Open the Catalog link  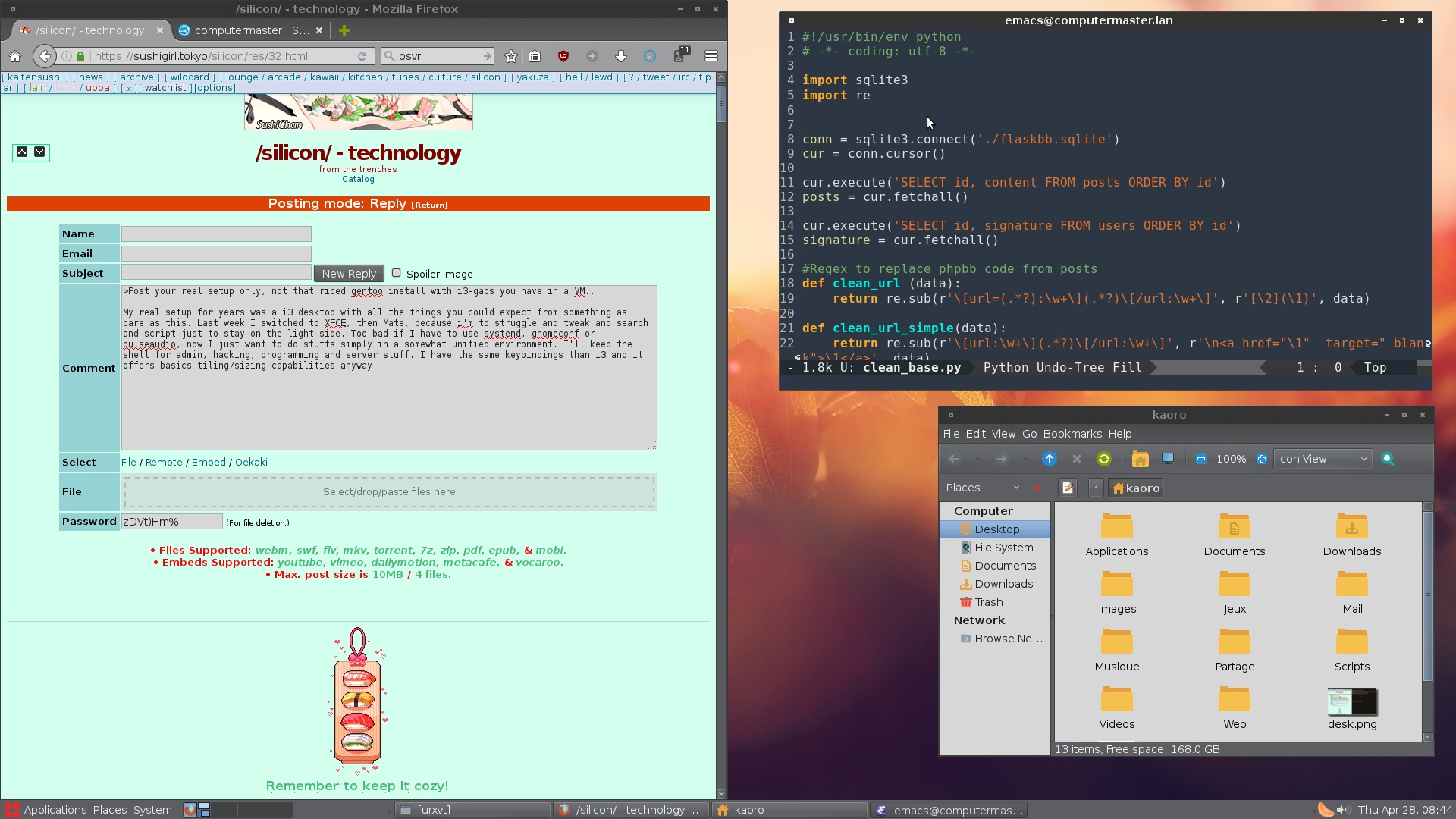(358, 180)
